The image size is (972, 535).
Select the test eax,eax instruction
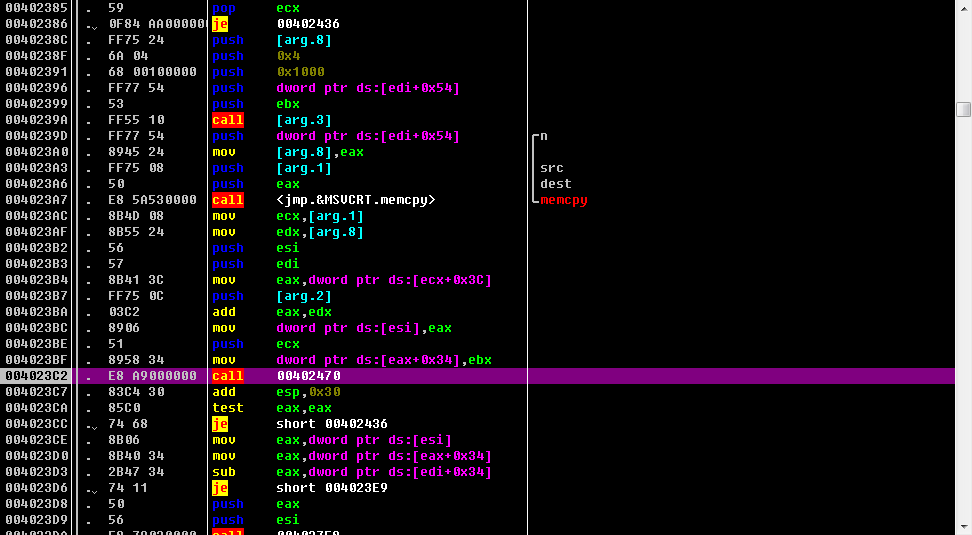click(x=310, y=408)
